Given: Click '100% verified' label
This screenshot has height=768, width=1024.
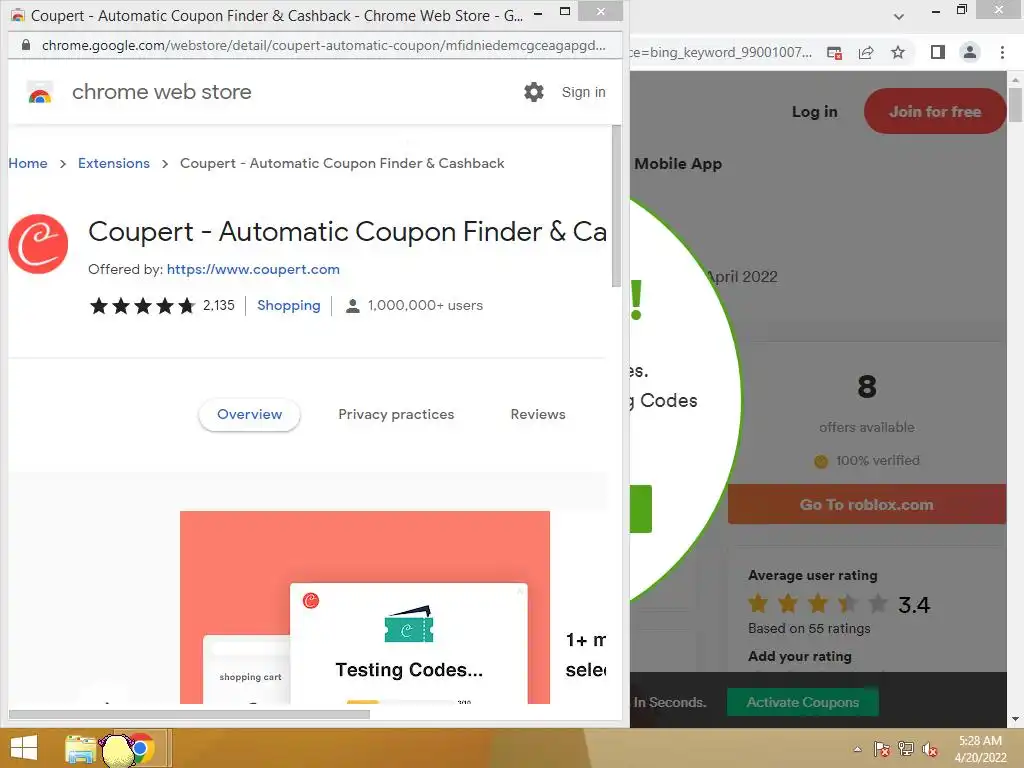Looking at the screenshot, I should [878, 460].
